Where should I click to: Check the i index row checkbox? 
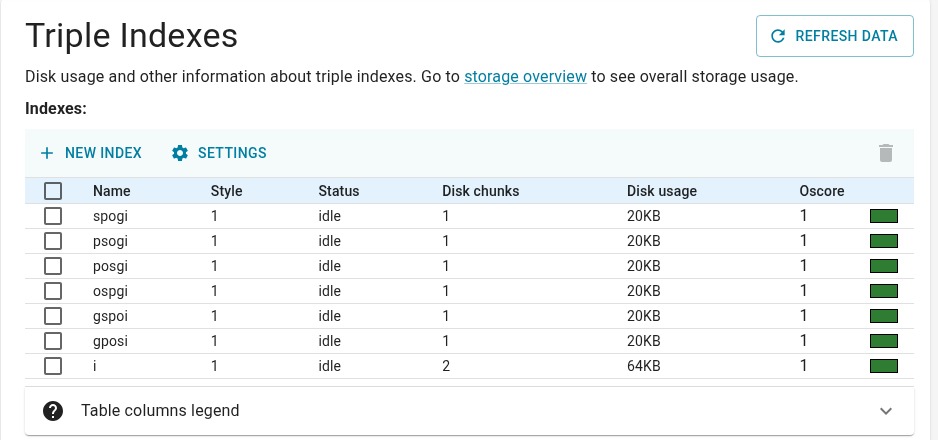[x=53, y=366]
